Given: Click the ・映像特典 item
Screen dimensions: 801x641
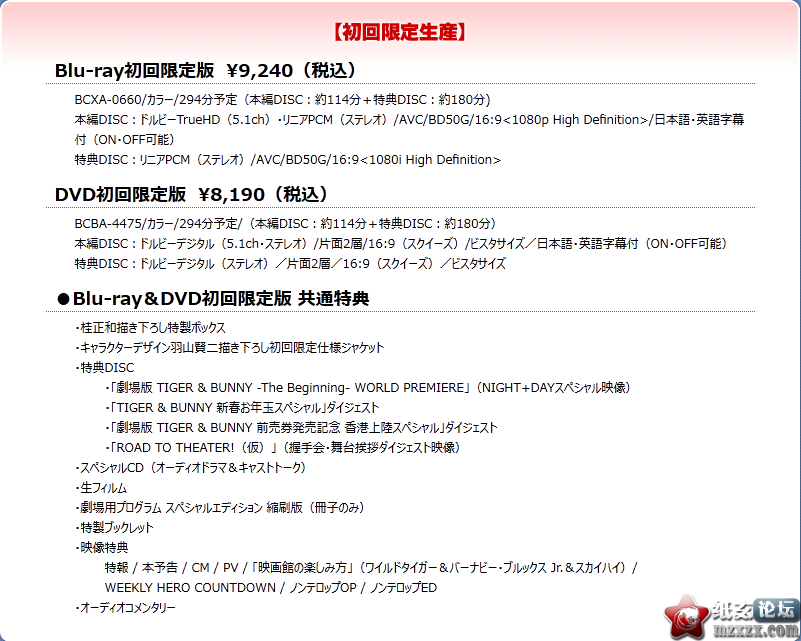Looking at the screenshot, I should (x=101, y=548).
